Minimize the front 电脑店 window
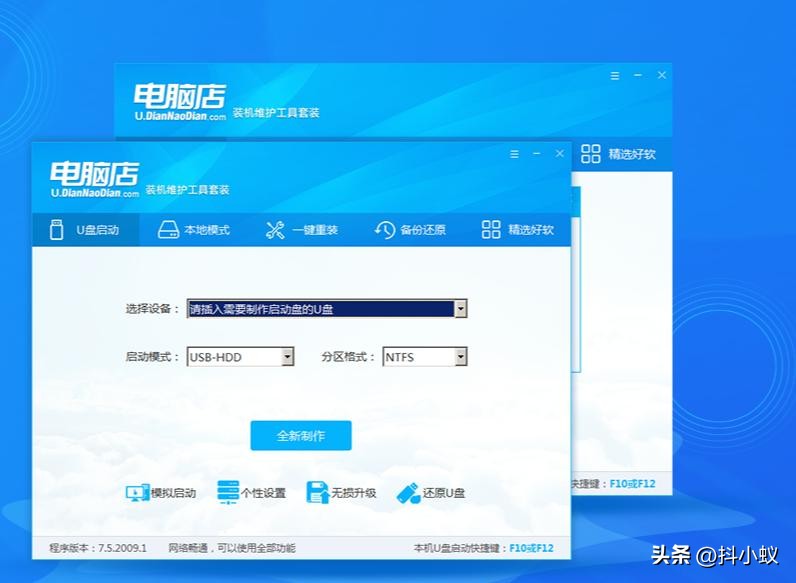Image resolution: width=796 pixels, height=583 pixels. (x=537, y=153)
